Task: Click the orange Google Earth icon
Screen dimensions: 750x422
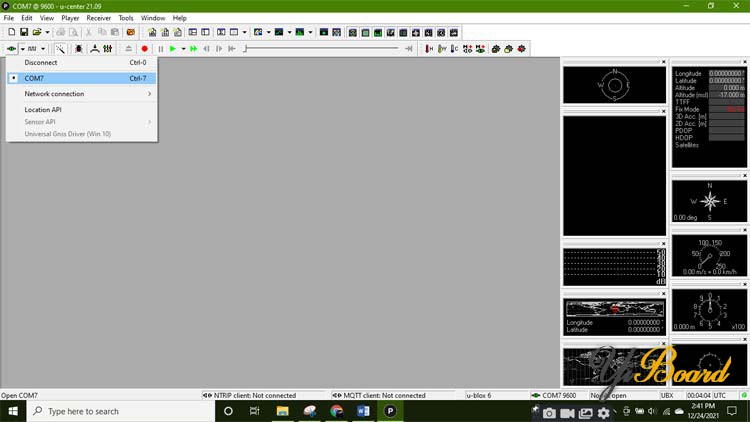Action: pyautogui.click(x=131, y=32)
